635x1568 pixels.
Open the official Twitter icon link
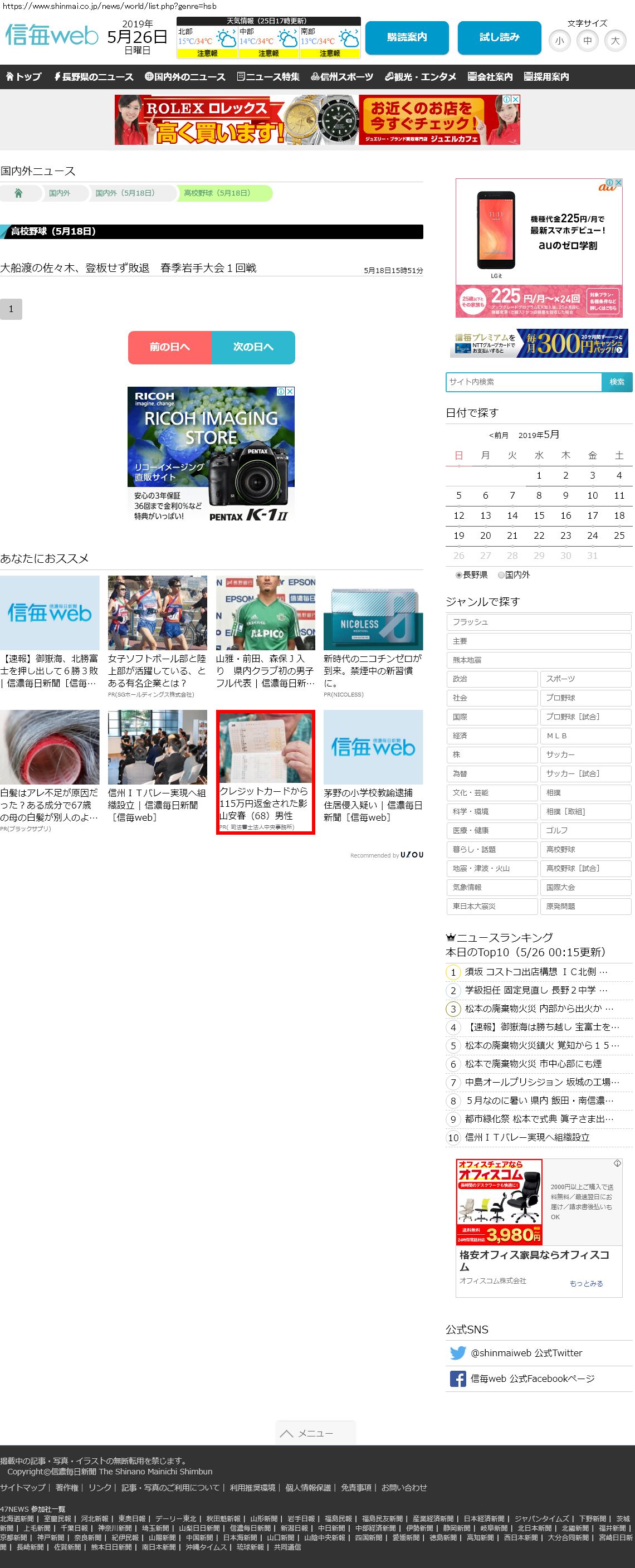(x=457, y=1352)
